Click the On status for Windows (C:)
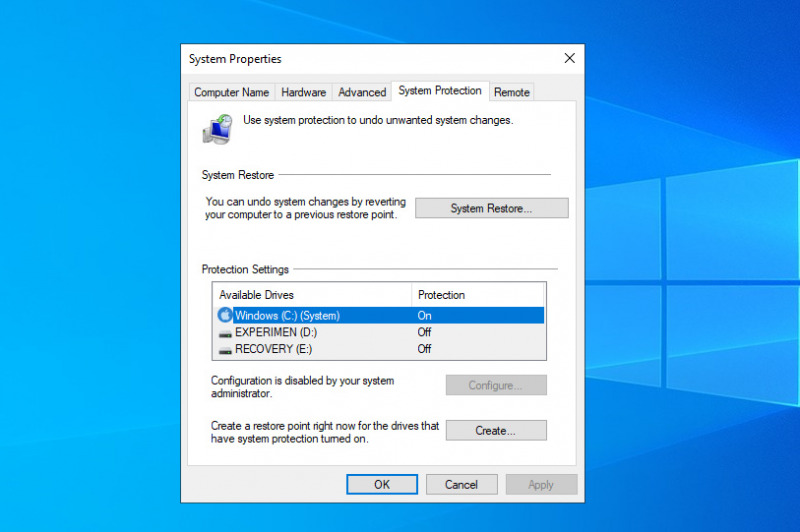Image resolution: width=800 pixels, height=532 pixels. click(425, 315)
